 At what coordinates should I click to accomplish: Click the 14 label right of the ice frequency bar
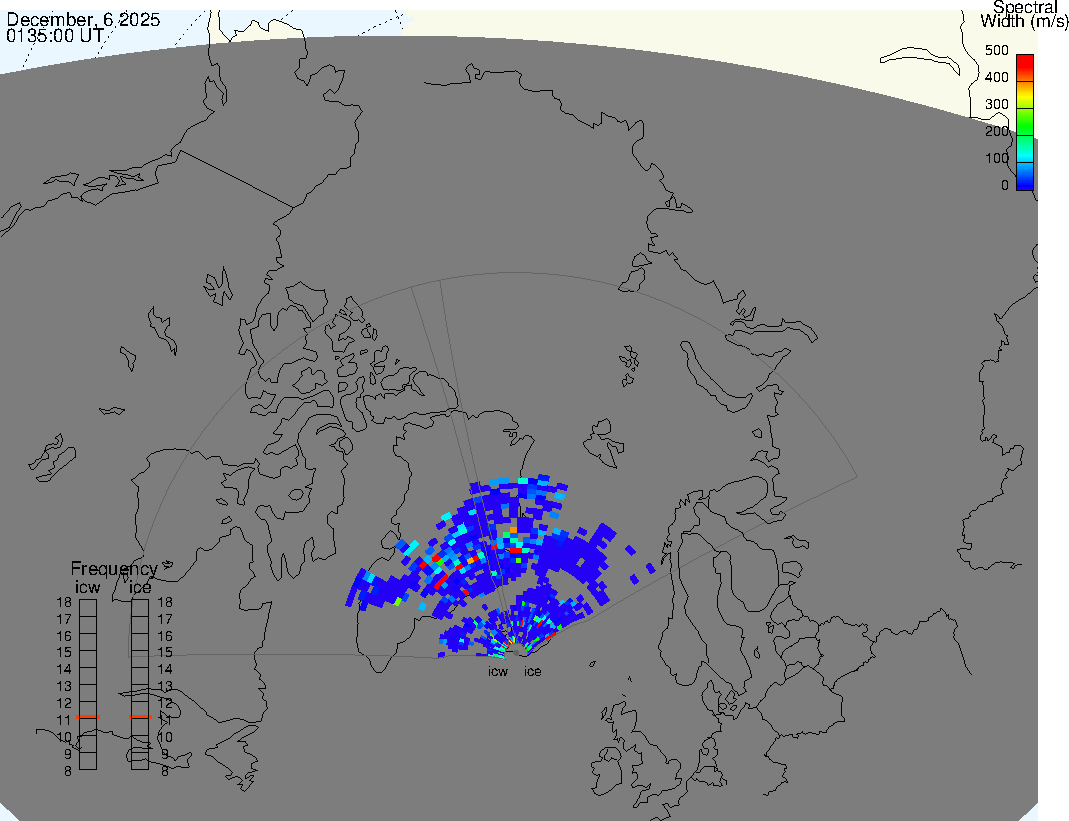click(165, 669)
